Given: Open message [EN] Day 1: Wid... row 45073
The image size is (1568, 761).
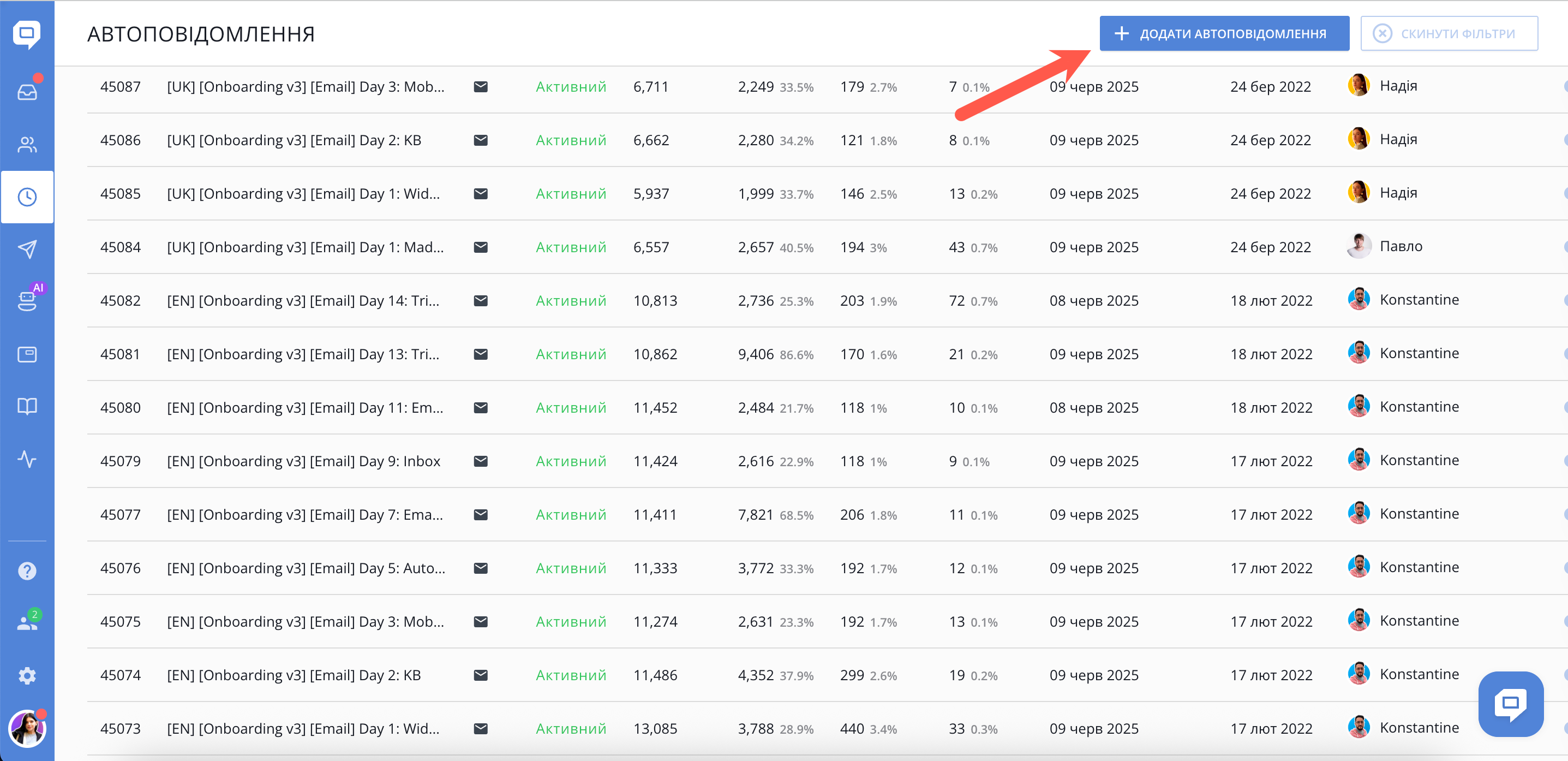Looking at the screenshot, I should [x=303, y=729].
